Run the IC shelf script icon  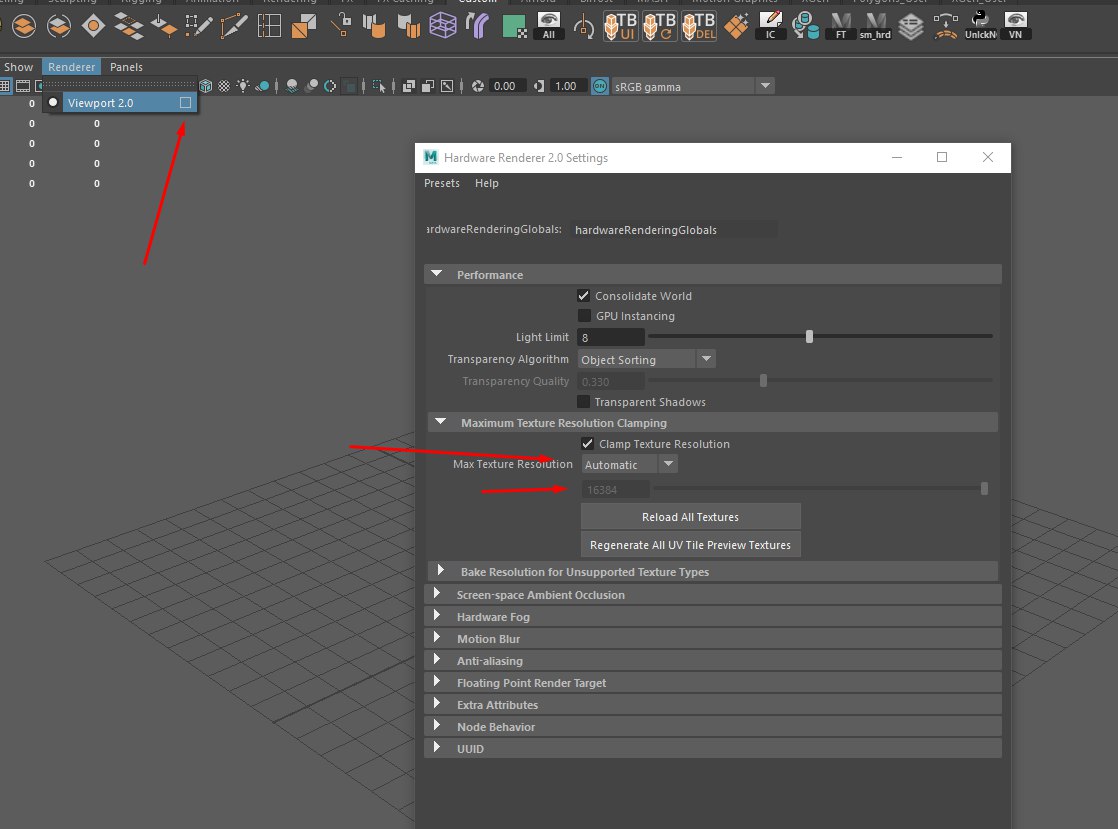pos(770,26)
